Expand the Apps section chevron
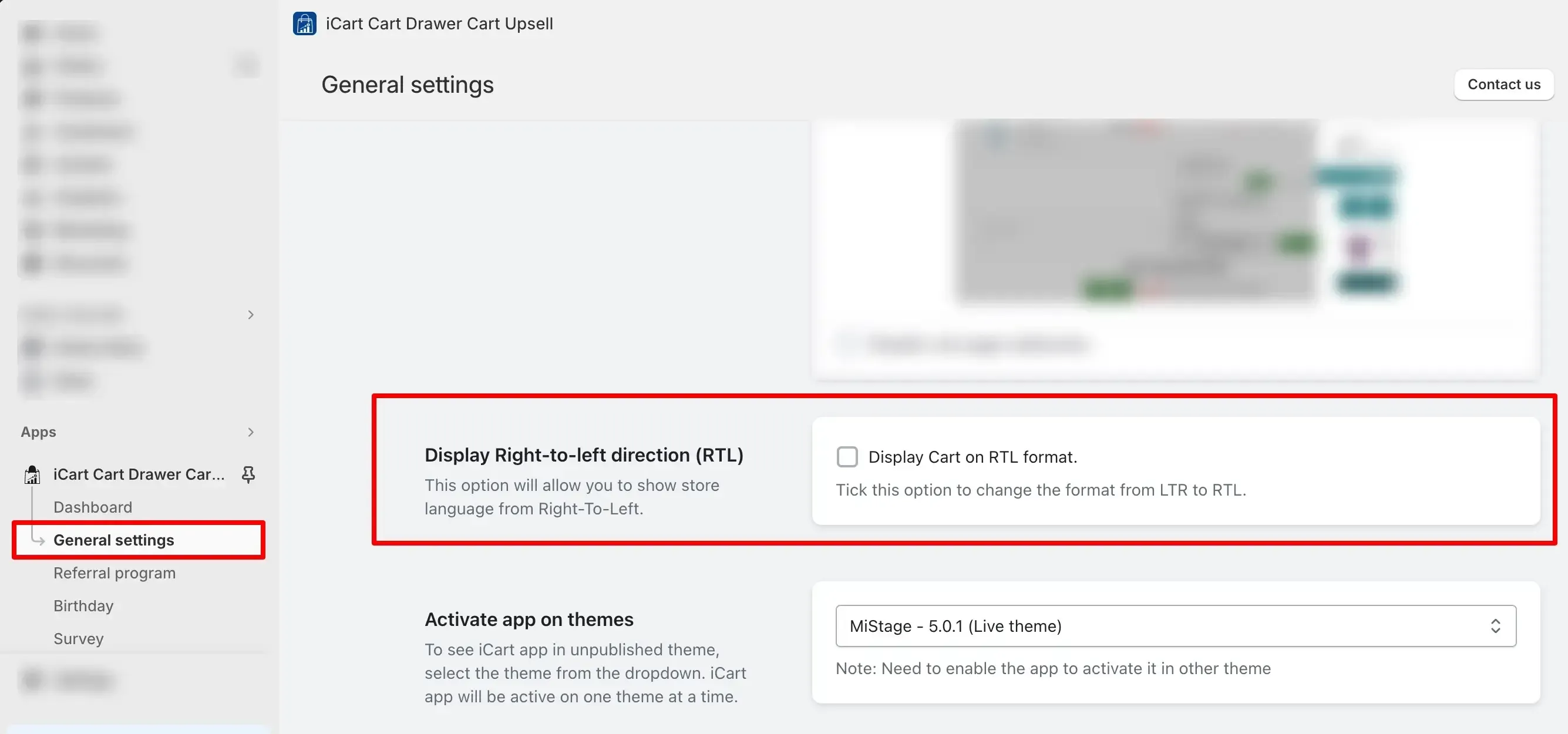 pyautogui.click(x=250, y=432)
